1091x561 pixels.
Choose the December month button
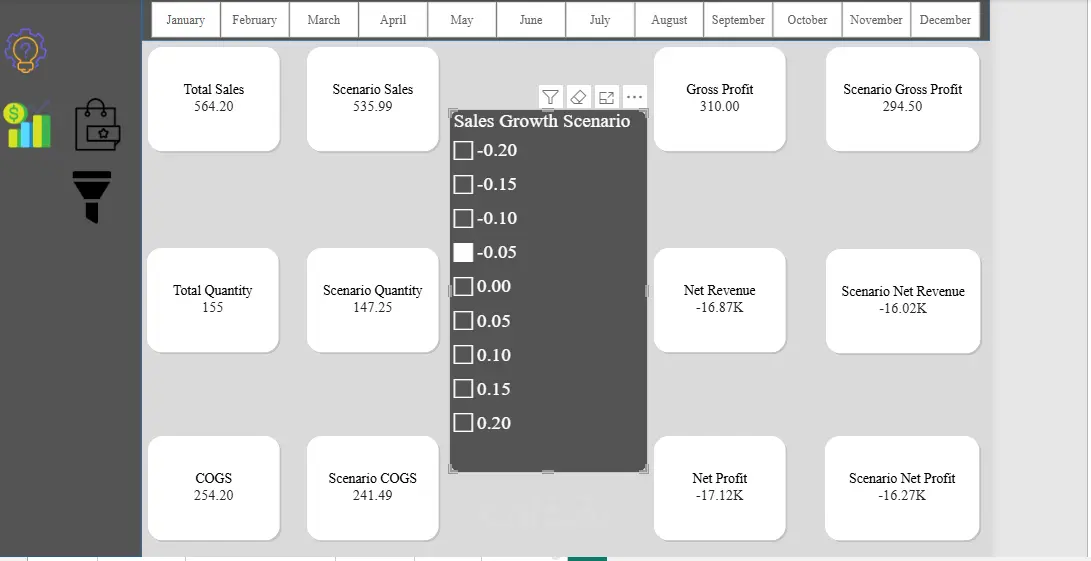click(945, 19)
